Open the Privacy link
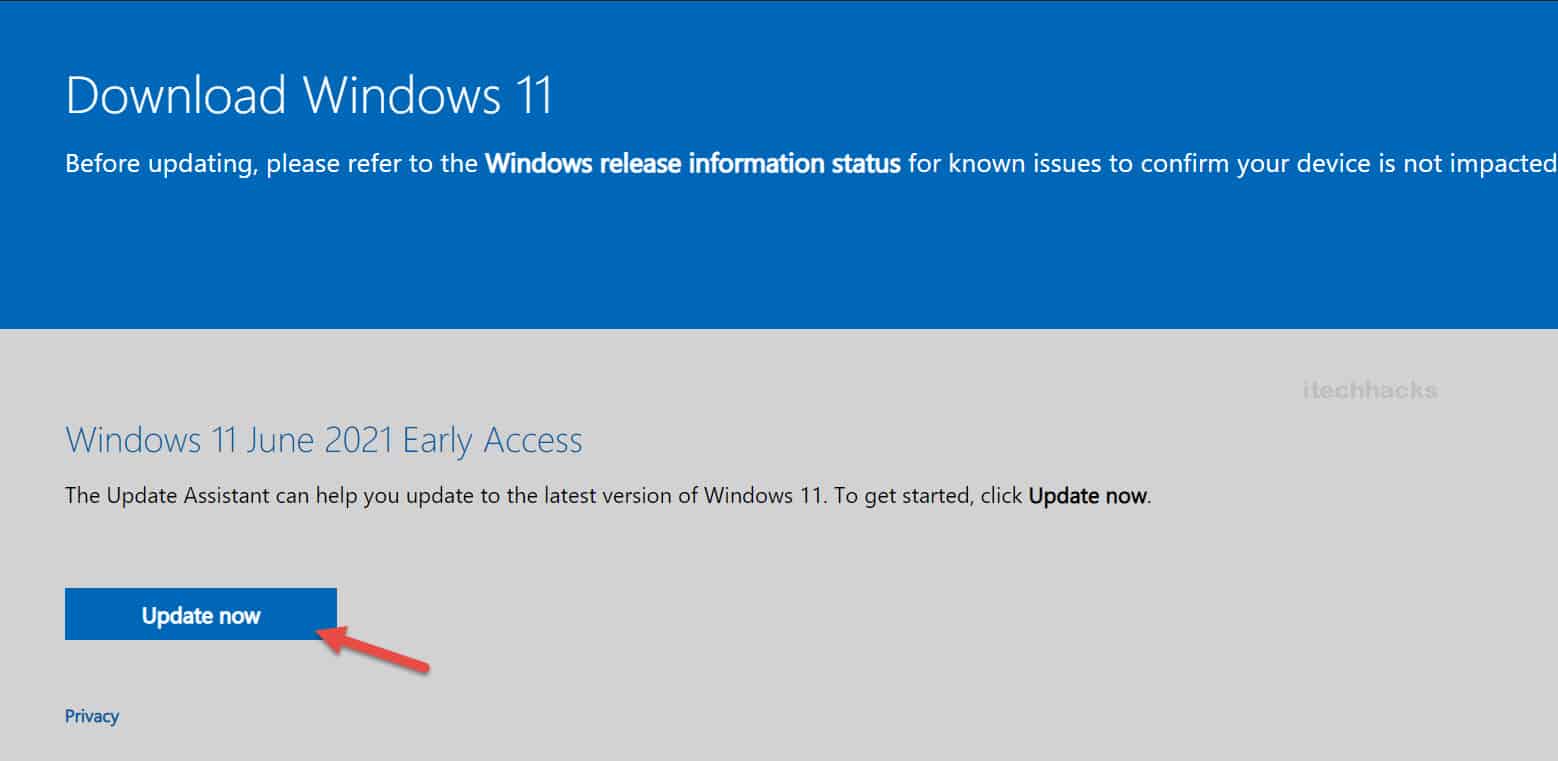 [92, 716]
